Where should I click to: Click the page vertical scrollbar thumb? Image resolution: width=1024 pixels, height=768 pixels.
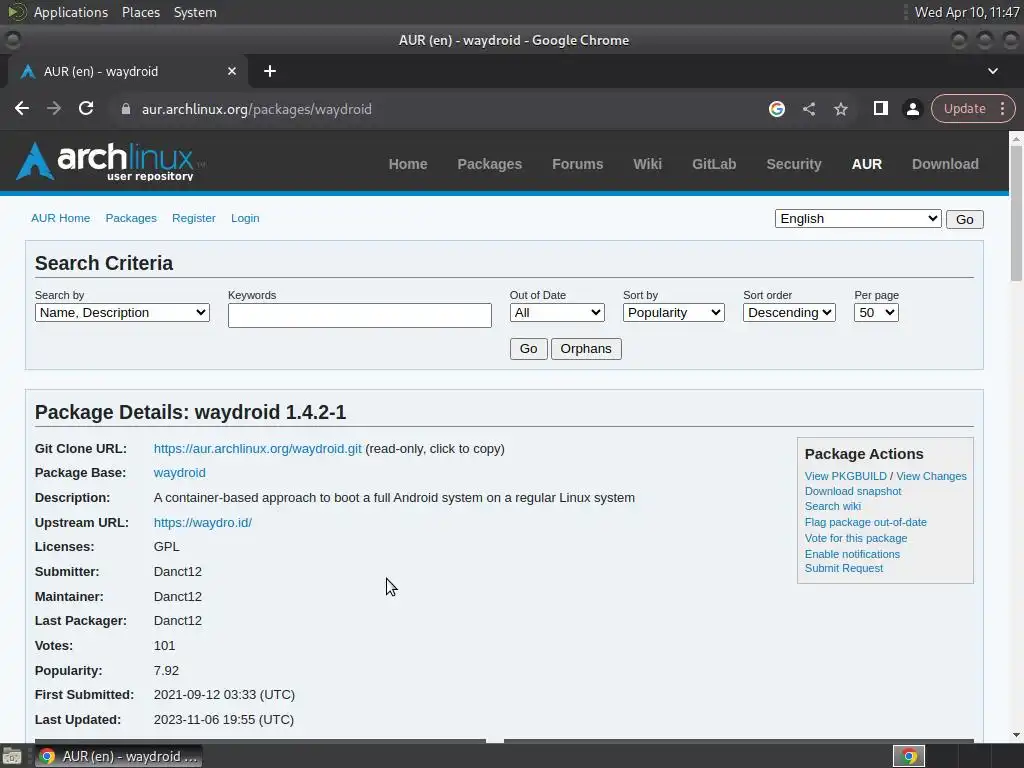coord(1016,212)
